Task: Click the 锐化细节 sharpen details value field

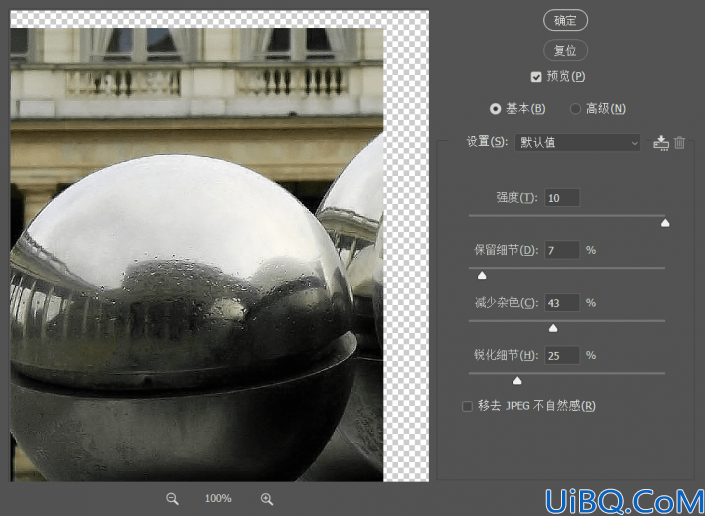Action: [x=562, y=356]
